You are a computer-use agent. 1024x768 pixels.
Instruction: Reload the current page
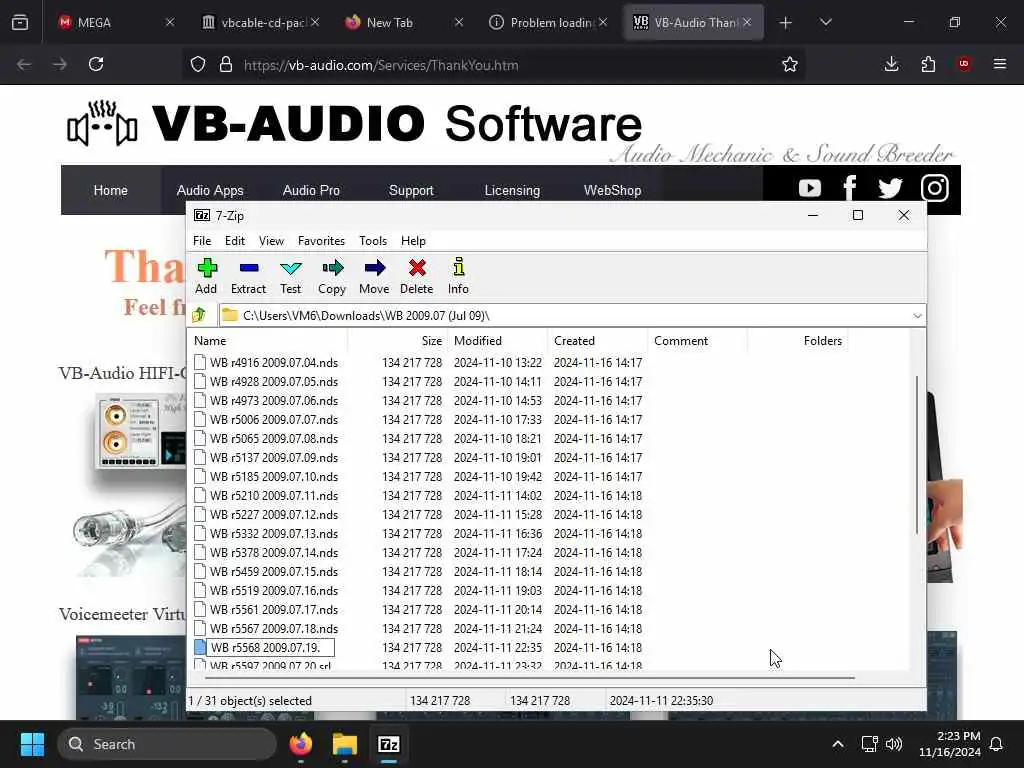[x=96, y=64]
